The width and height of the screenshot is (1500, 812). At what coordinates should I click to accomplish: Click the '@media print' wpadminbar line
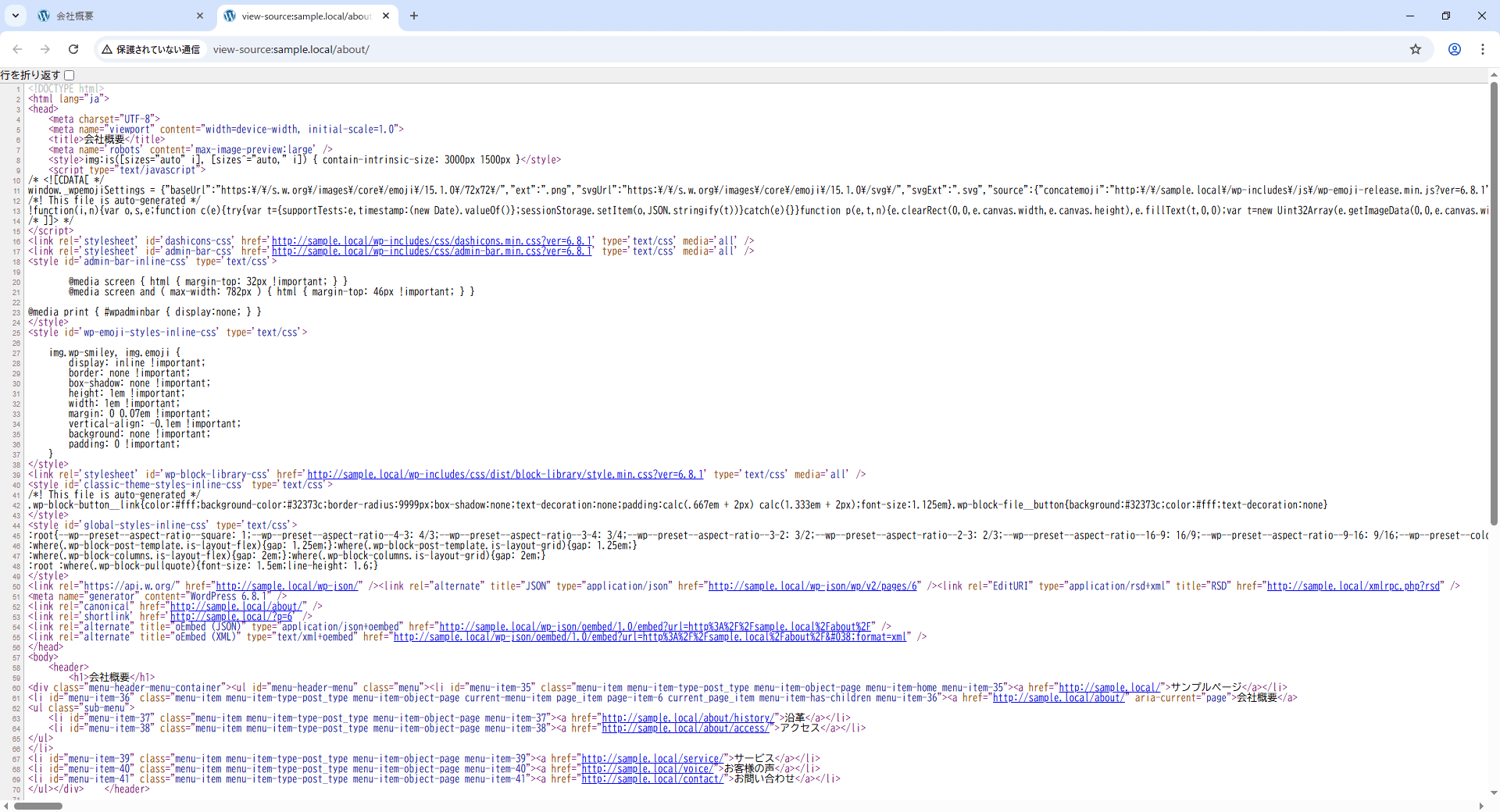pos(145,312)
